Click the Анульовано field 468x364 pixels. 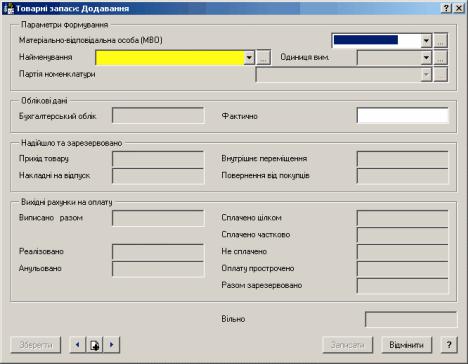158,269
